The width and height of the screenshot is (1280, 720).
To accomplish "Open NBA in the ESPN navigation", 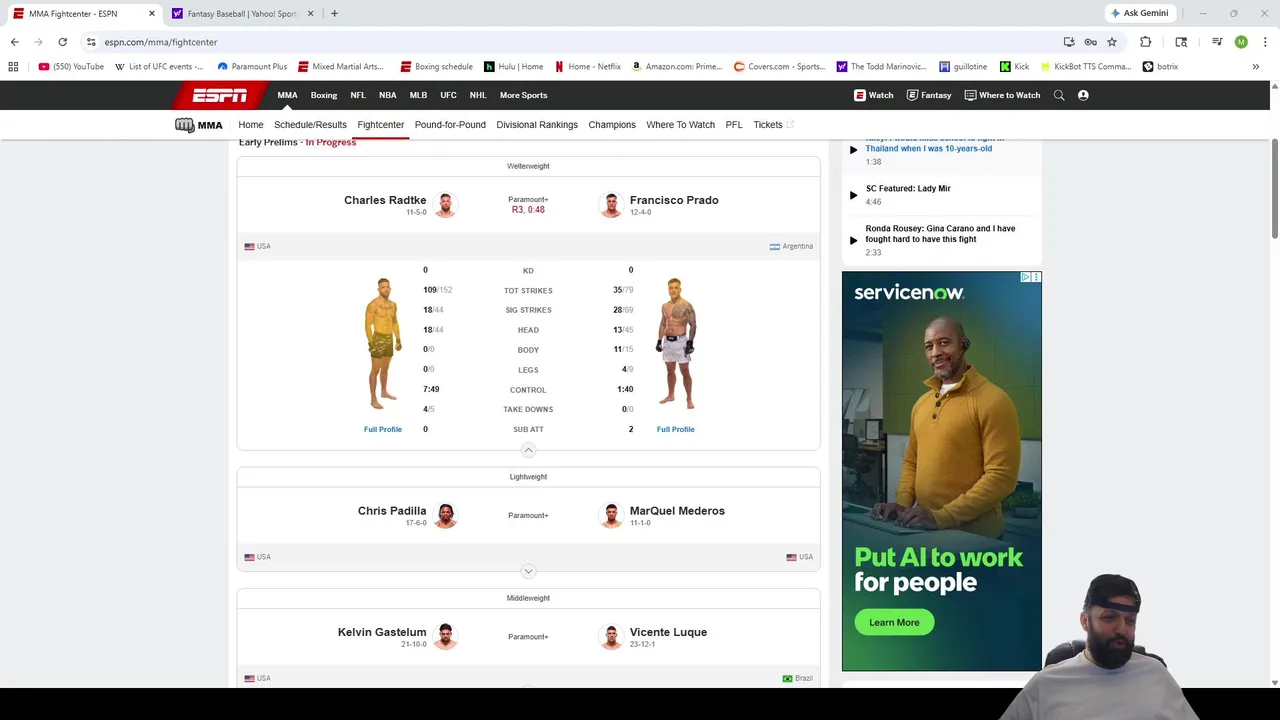I will point(387,95).
